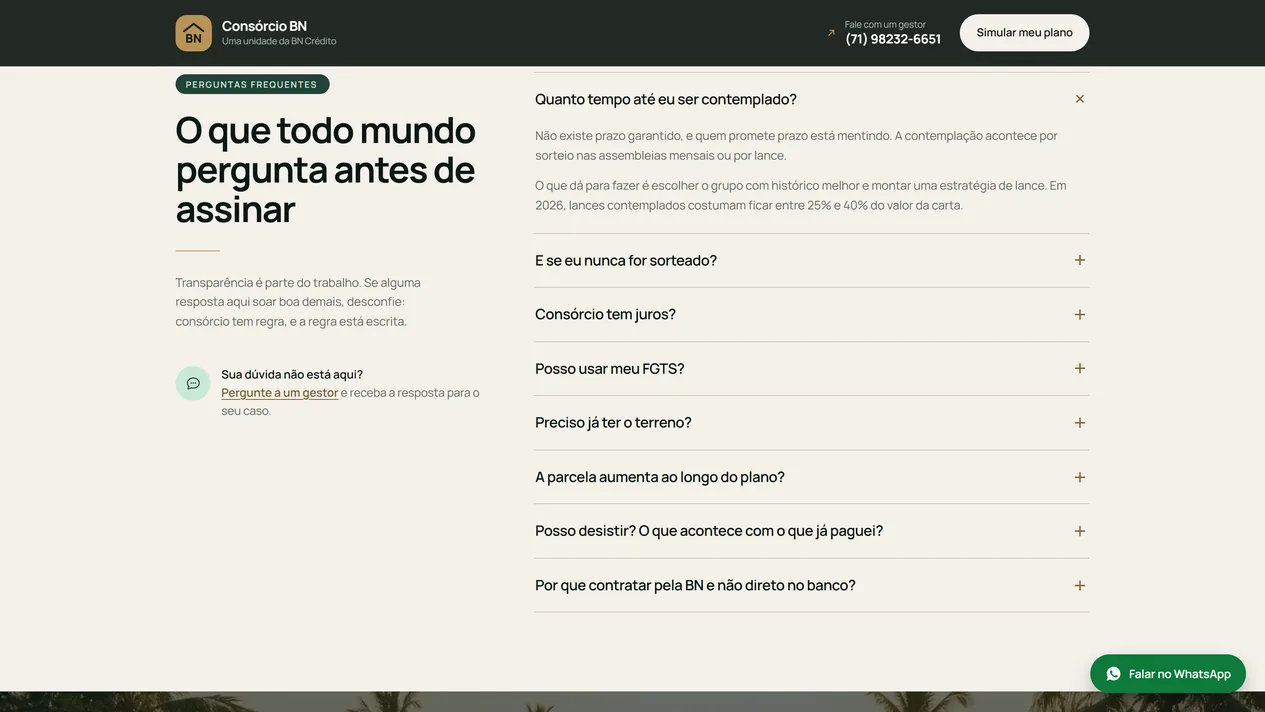
Task: Click the BN house logo icon
Action: point(193,33)
